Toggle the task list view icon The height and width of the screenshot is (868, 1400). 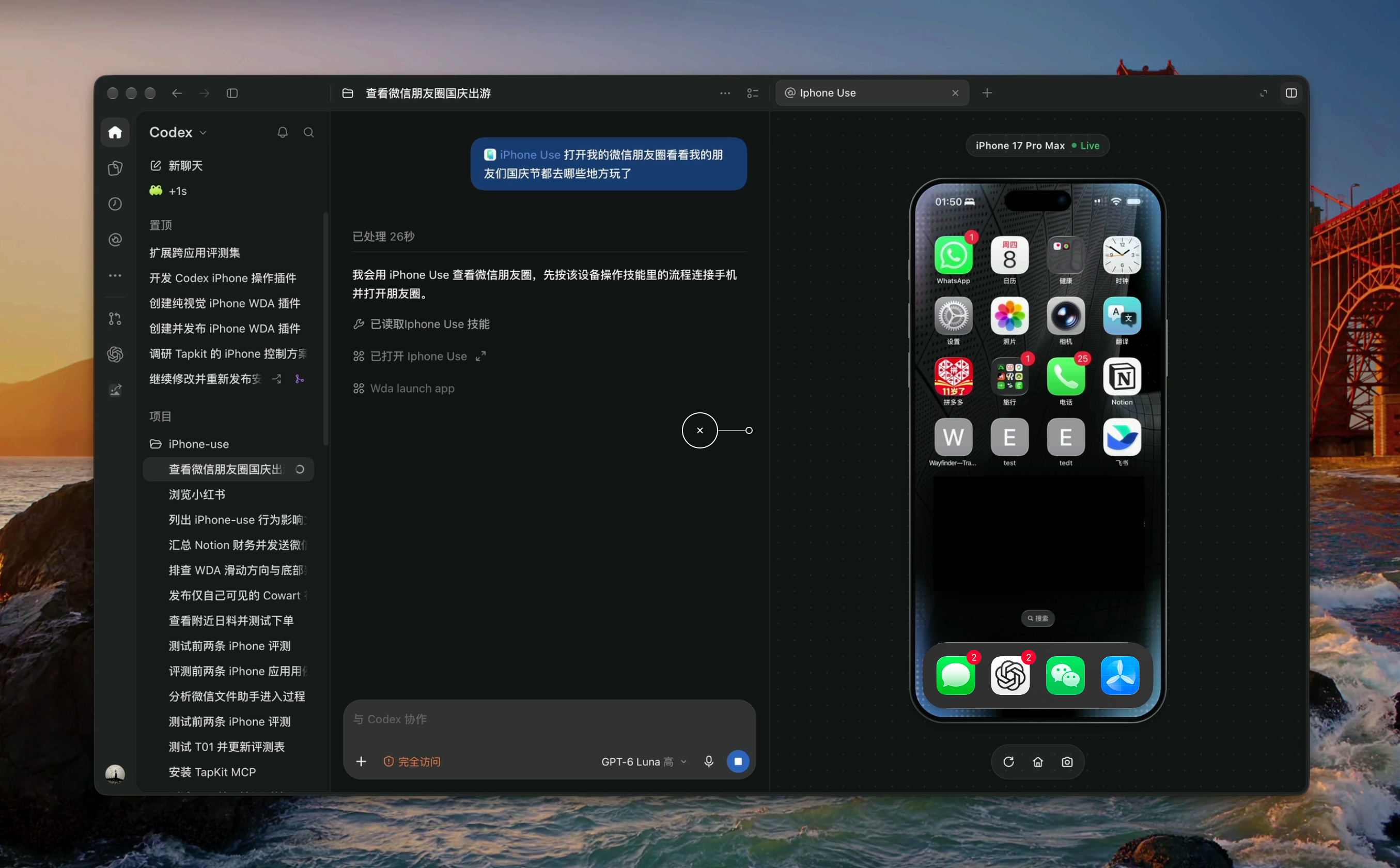coord(753,93)
